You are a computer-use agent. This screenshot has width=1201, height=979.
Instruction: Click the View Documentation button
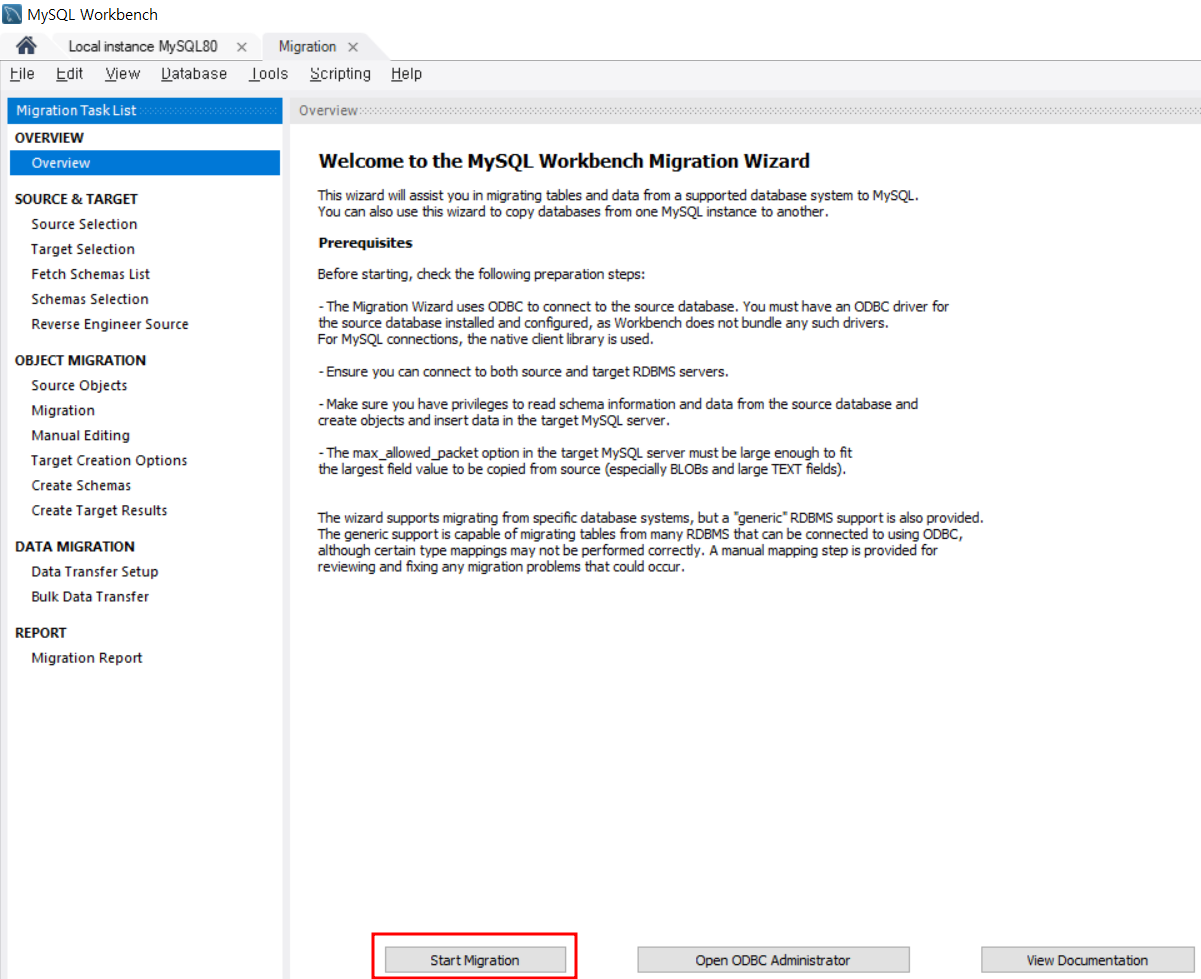pos(1087,960)
